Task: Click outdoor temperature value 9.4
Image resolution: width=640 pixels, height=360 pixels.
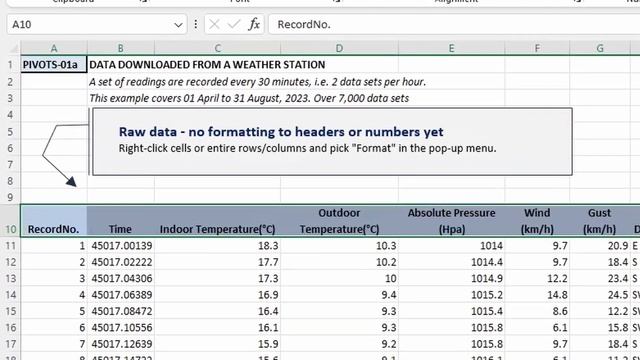Action: coord(339,295)
